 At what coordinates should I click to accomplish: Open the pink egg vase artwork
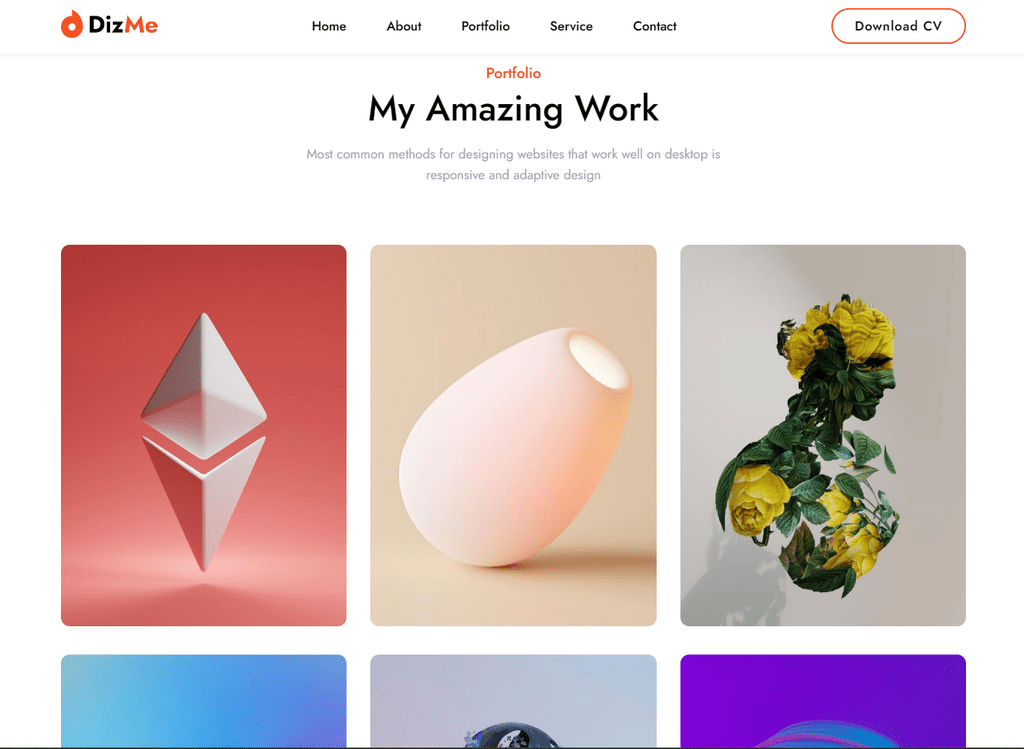click(x=513, y=435)
